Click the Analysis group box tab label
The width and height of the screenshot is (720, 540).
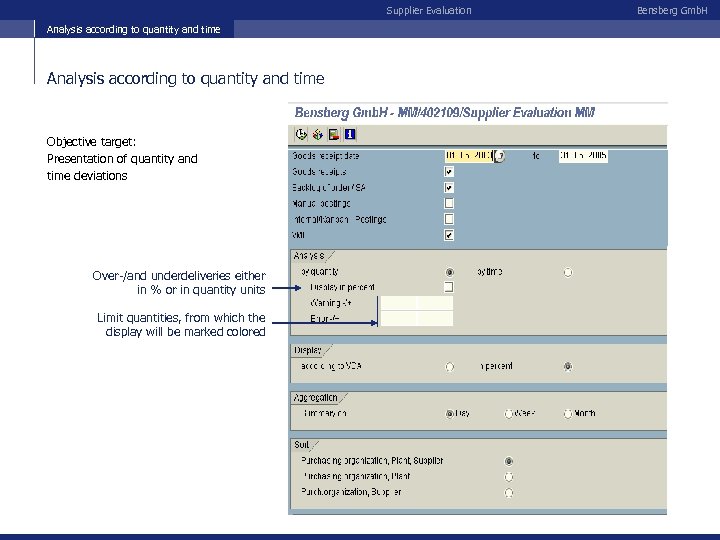(309, 256)
